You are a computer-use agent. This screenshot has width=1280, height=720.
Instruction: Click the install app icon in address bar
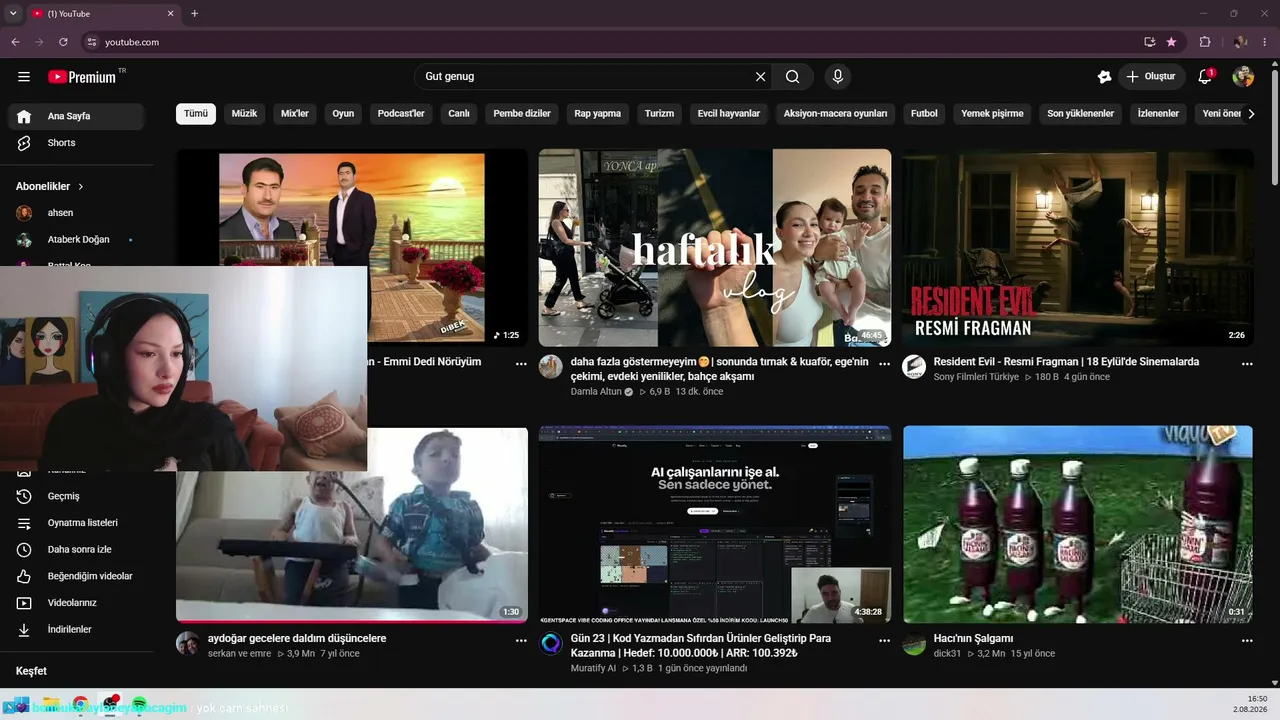pos(1149,42)
